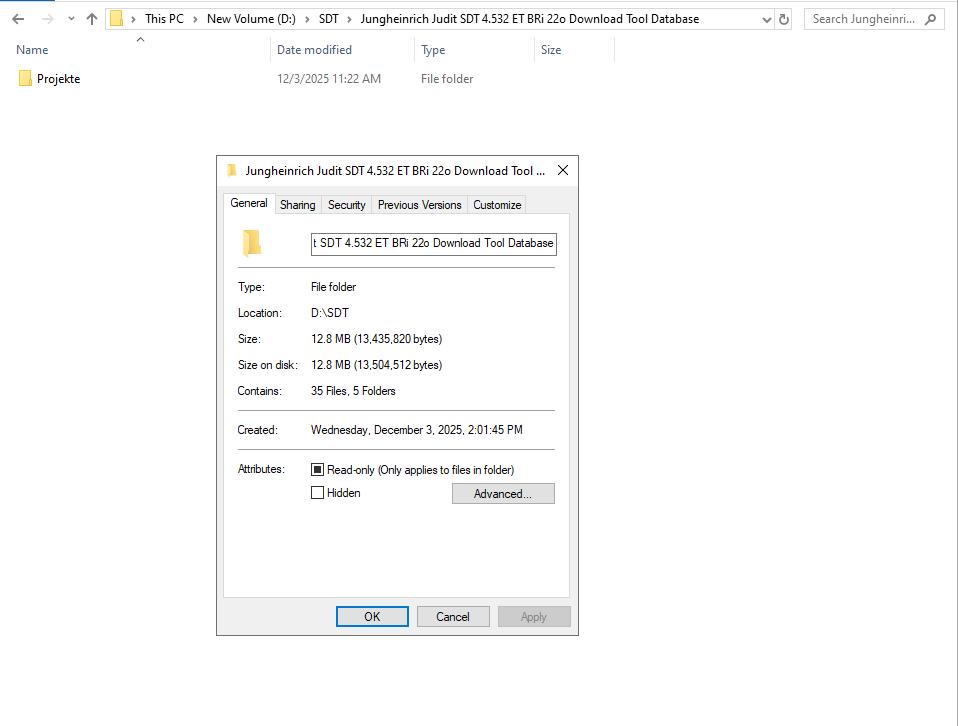Sort by the Size column header
This screenshot has height=726, width=958.
point(550,50)
